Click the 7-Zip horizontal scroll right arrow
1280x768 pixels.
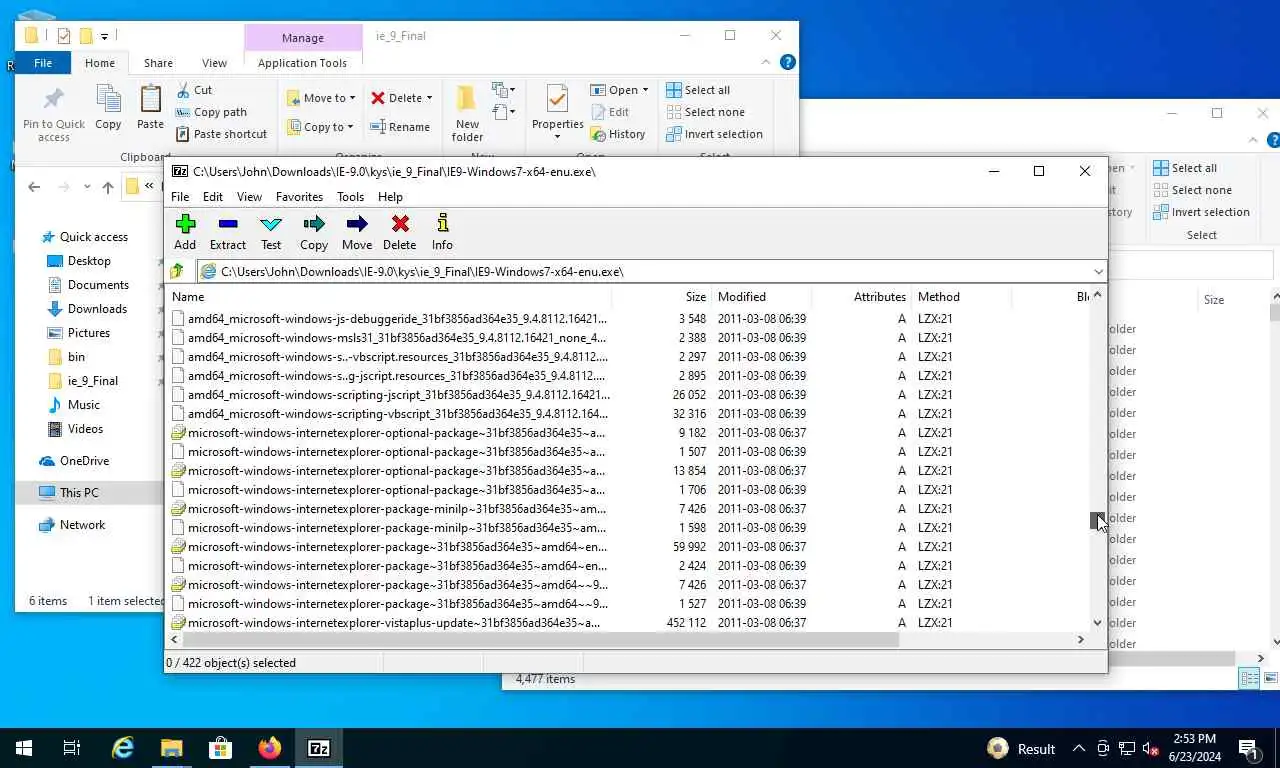(x=1080, y=640)
